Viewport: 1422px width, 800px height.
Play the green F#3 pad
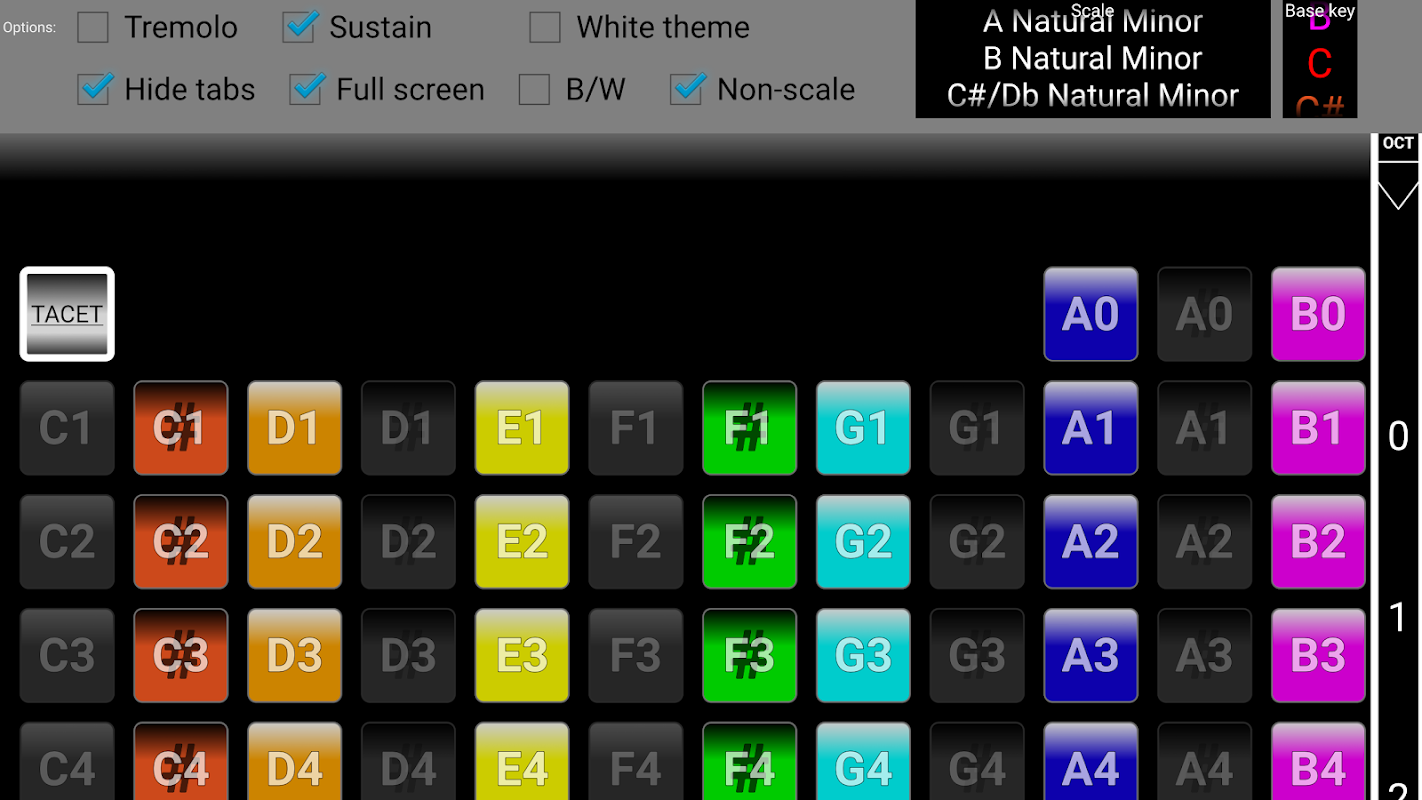tap(749, 656)
